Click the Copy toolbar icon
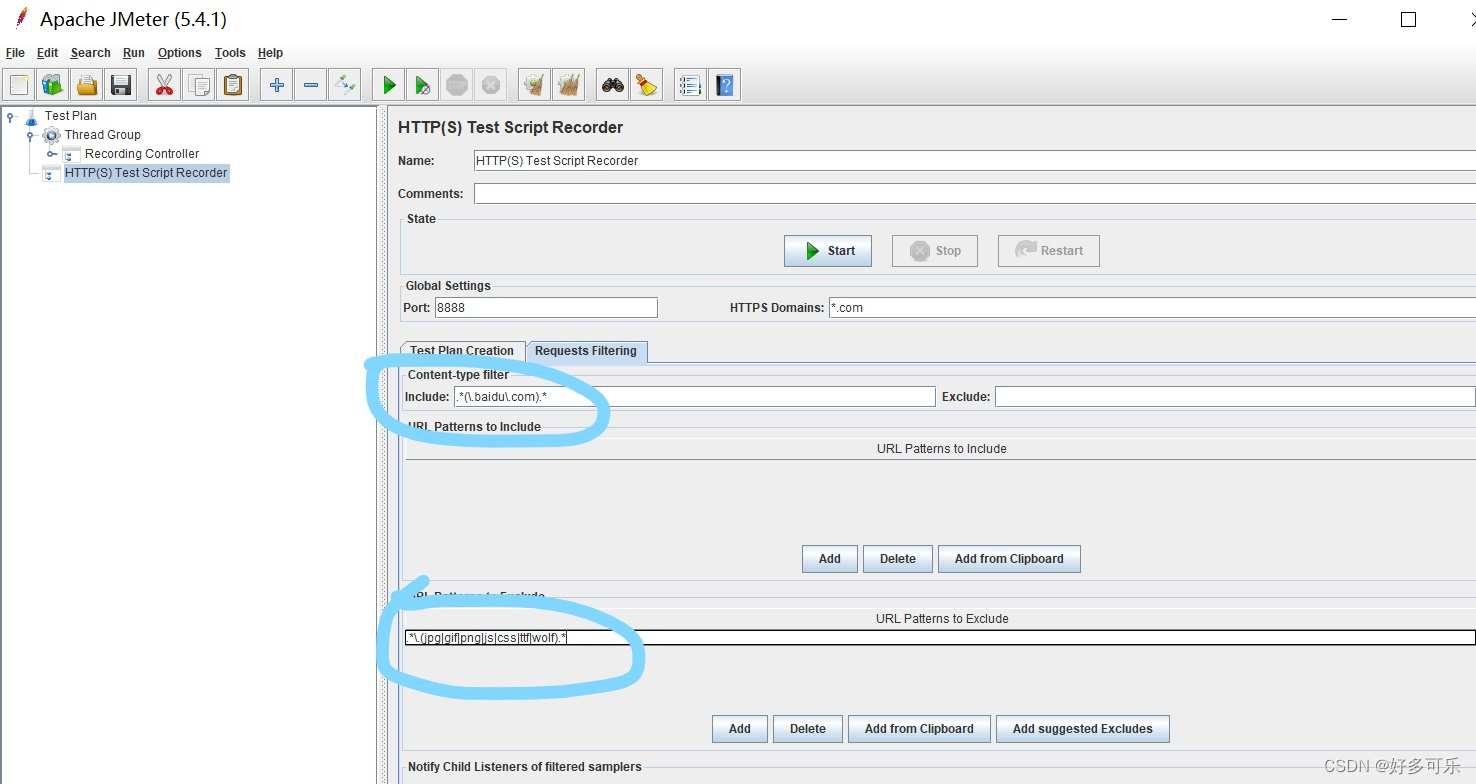1476x784 pixels. point(199,85)
